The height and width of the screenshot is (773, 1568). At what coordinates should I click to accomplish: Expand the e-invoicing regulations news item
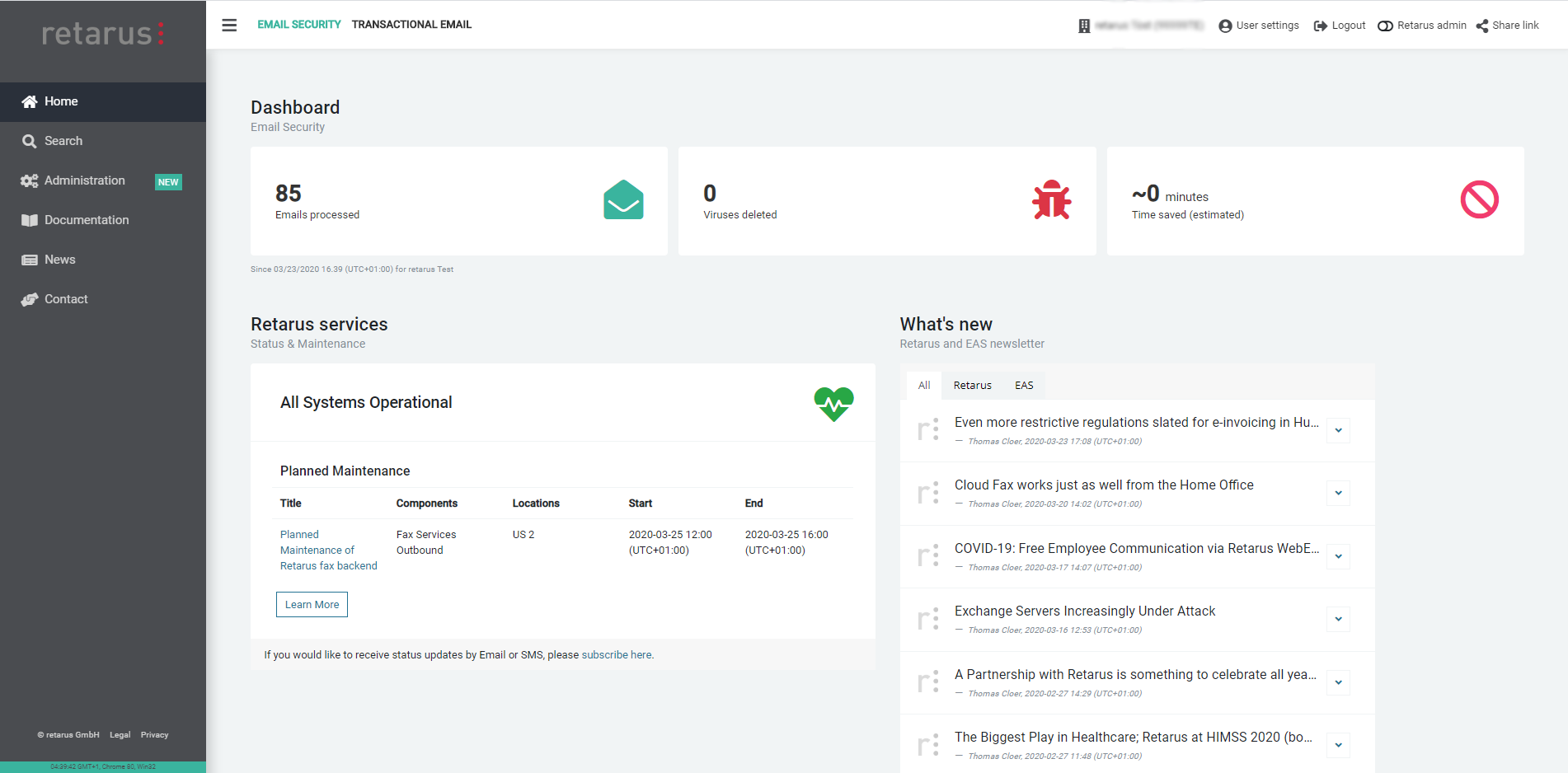(1338, 430)
